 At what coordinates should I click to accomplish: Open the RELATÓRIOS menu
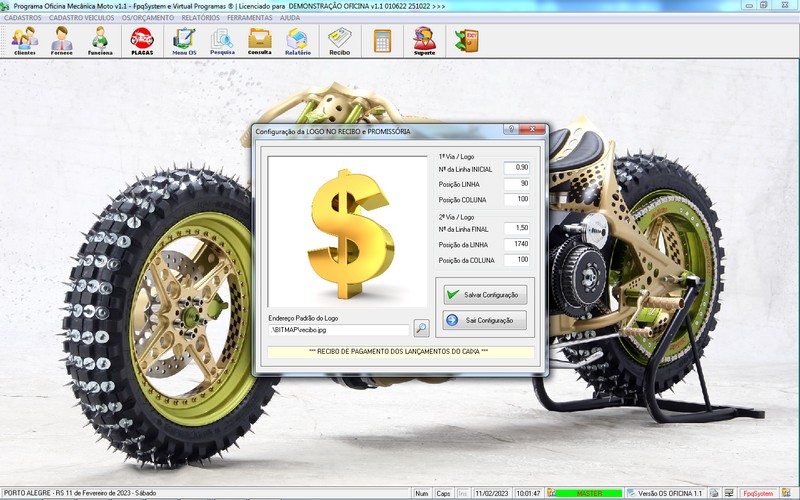pos(201,17)
